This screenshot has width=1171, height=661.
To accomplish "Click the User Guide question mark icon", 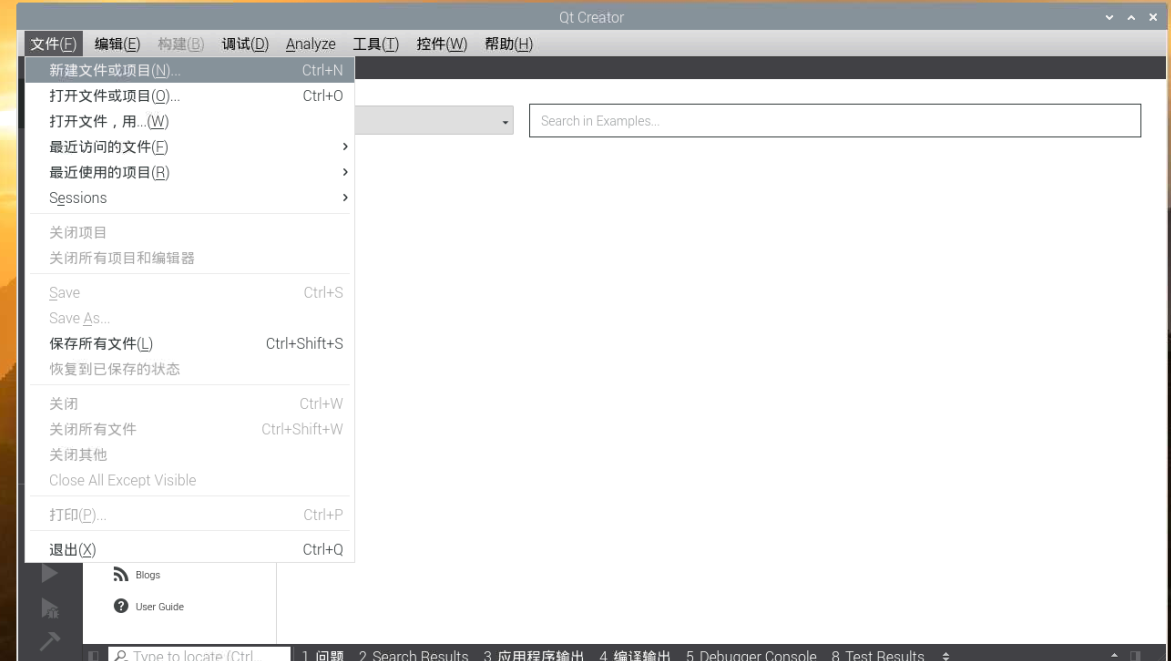I will click(x=120, y=606).
